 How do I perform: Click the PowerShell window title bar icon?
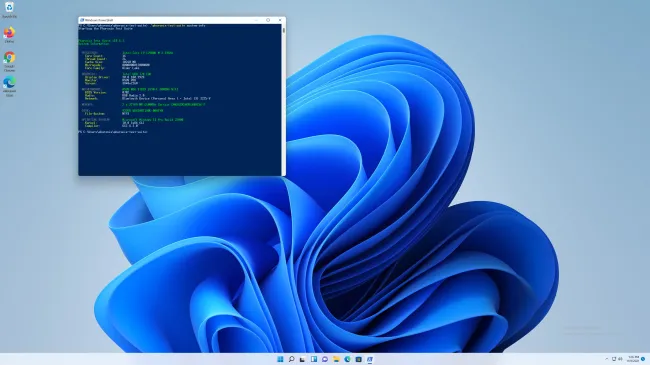82,20
